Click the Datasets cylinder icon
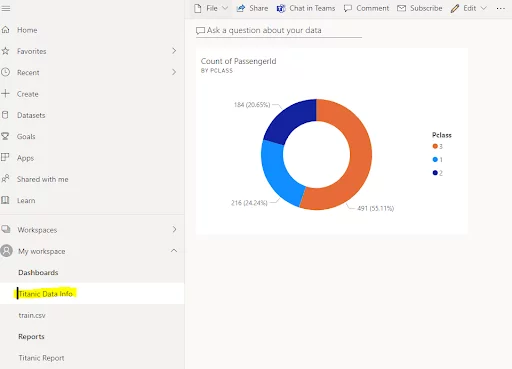Screen dimensions: 512x369 [x=5, y=115]
